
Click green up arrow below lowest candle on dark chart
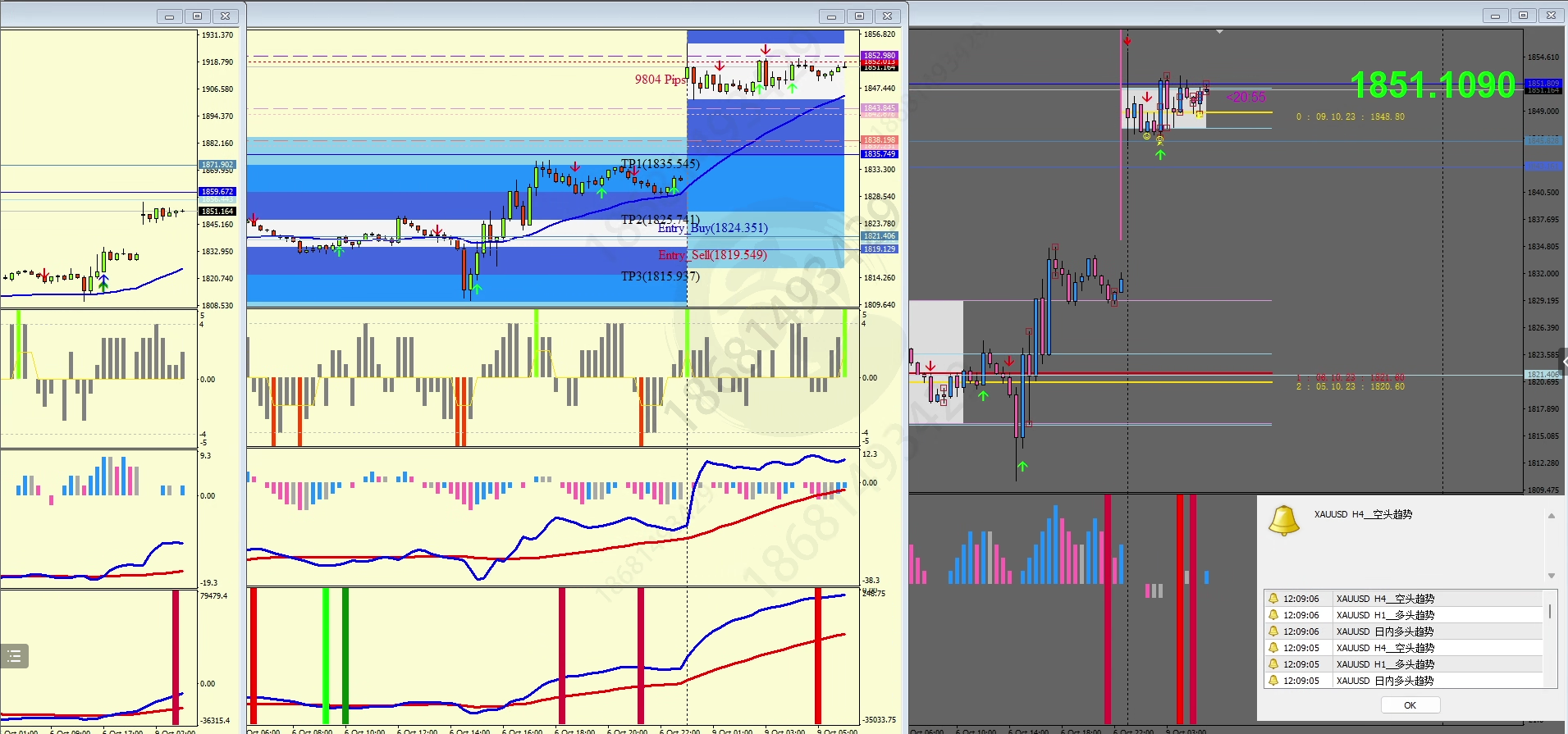1022,466
